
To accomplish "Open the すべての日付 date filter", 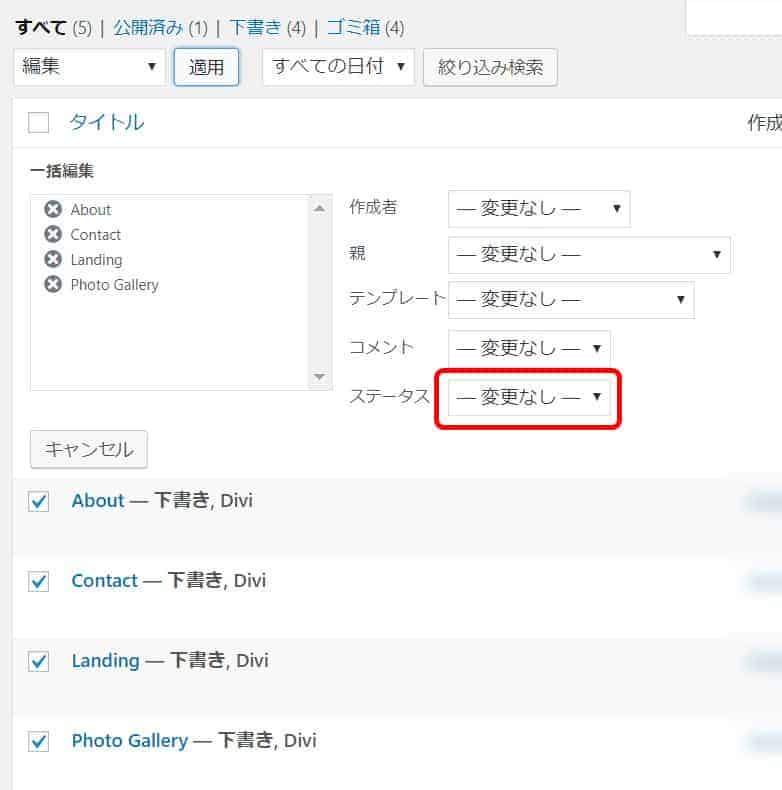I will point(338,67).
